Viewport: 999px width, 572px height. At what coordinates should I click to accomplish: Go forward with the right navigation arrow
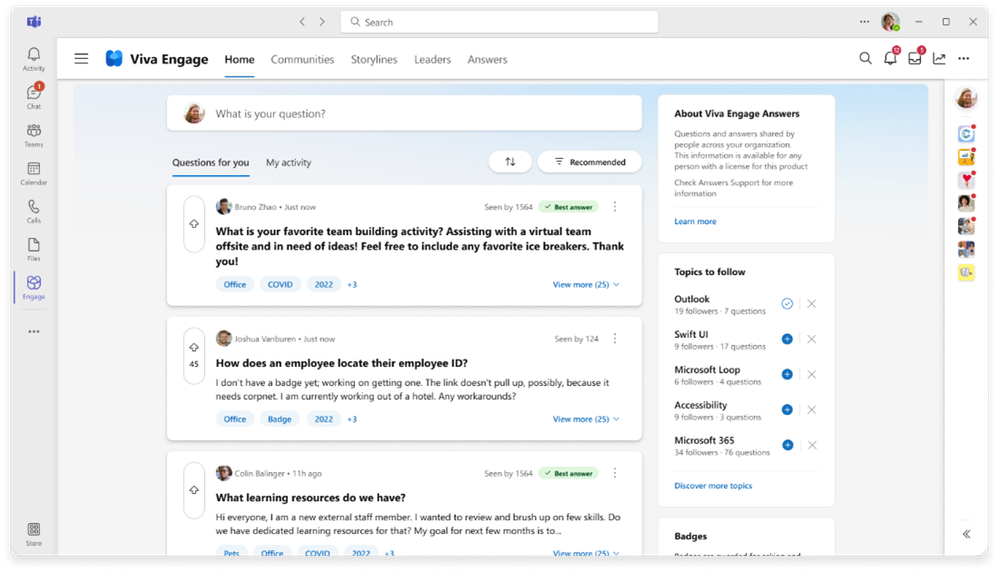(322, 22)
